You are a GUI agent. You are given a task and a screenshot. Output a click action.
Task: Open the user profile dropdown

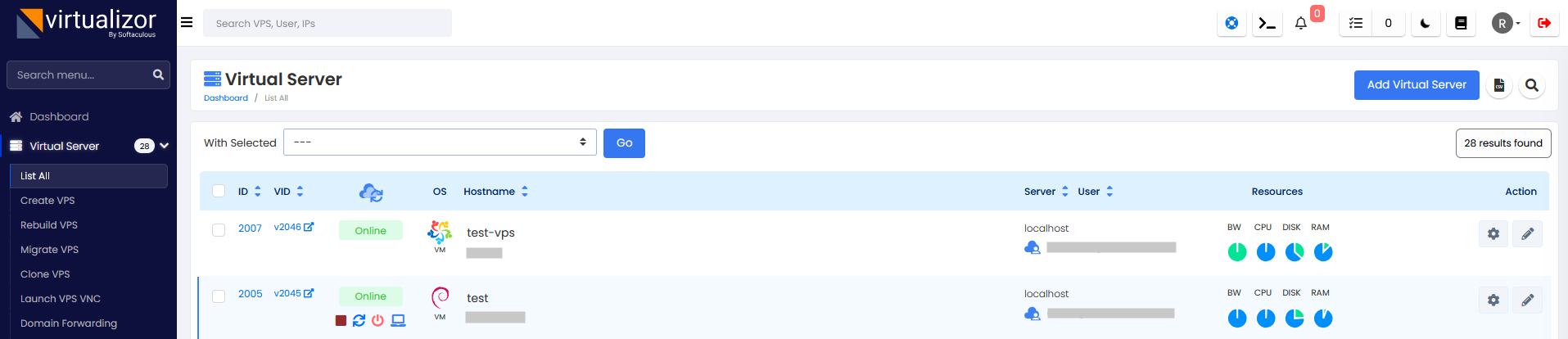click(1505, 24)
